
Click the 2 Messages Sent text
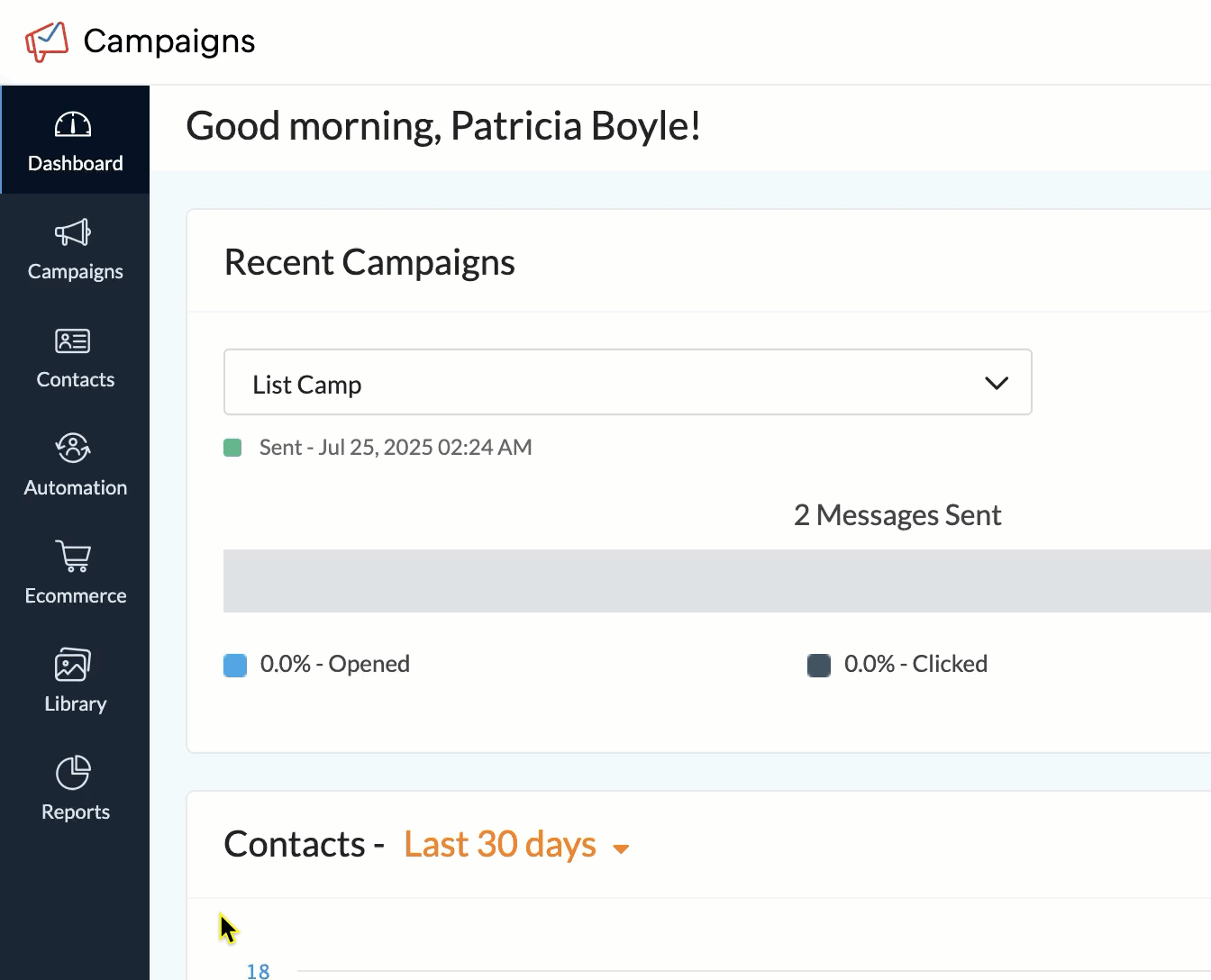[x=897, y=515]
